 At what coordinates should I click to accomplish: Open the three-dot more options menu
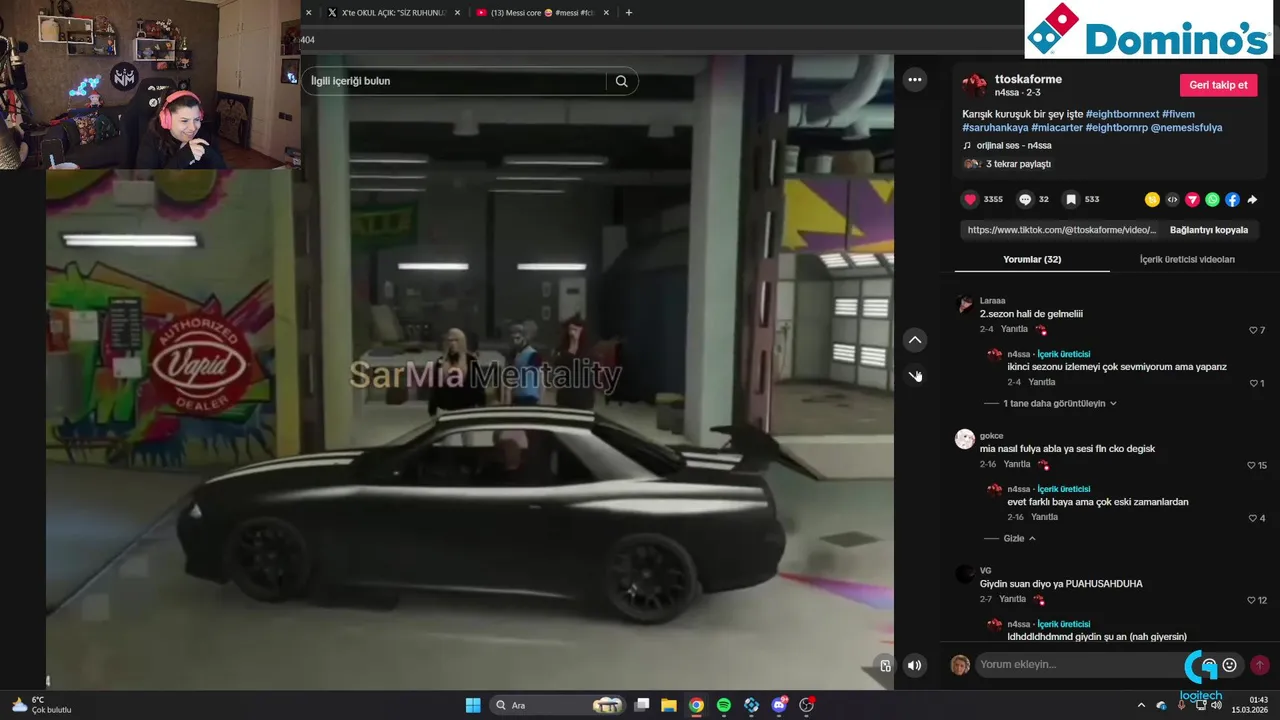pyautogui.click(x=914, y=80)
